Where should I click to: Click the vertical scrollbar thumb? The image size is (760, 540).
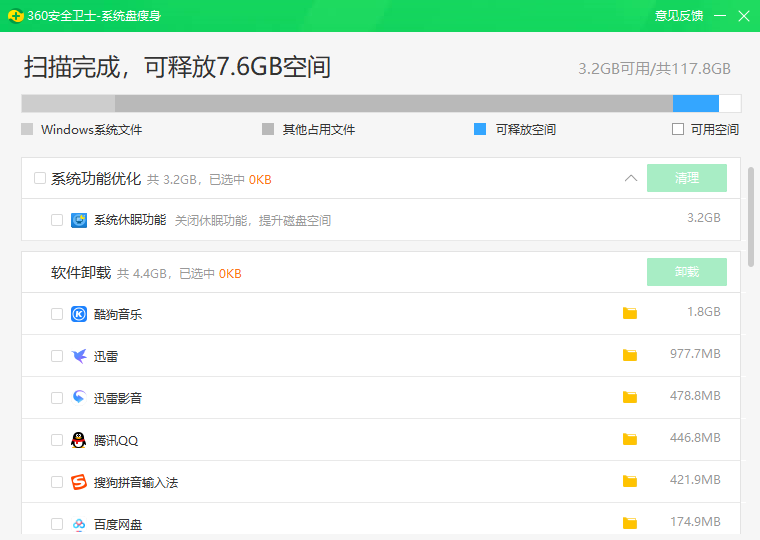[751, 217]
